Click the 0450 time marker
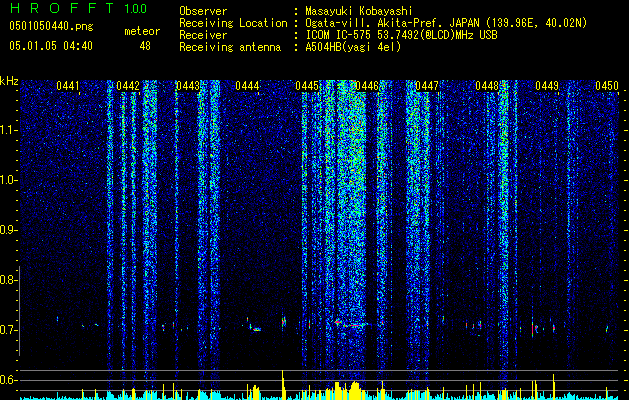This screenshot has height=400, width=629. 607,86
